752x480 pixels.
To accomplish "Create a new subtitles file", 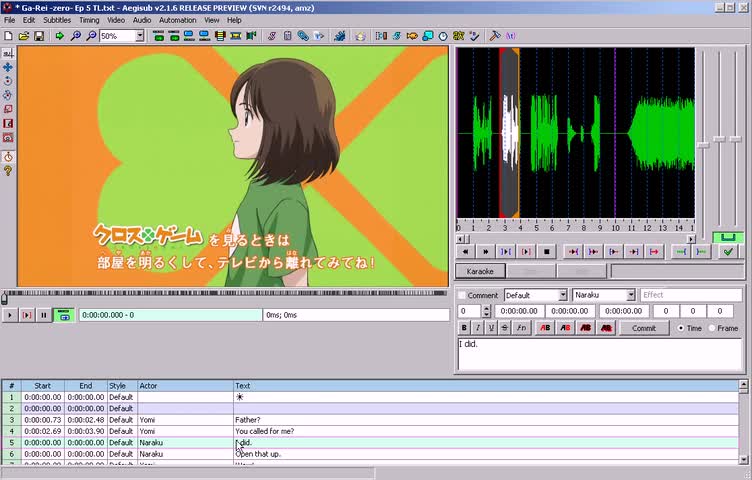I will (8, 36).
